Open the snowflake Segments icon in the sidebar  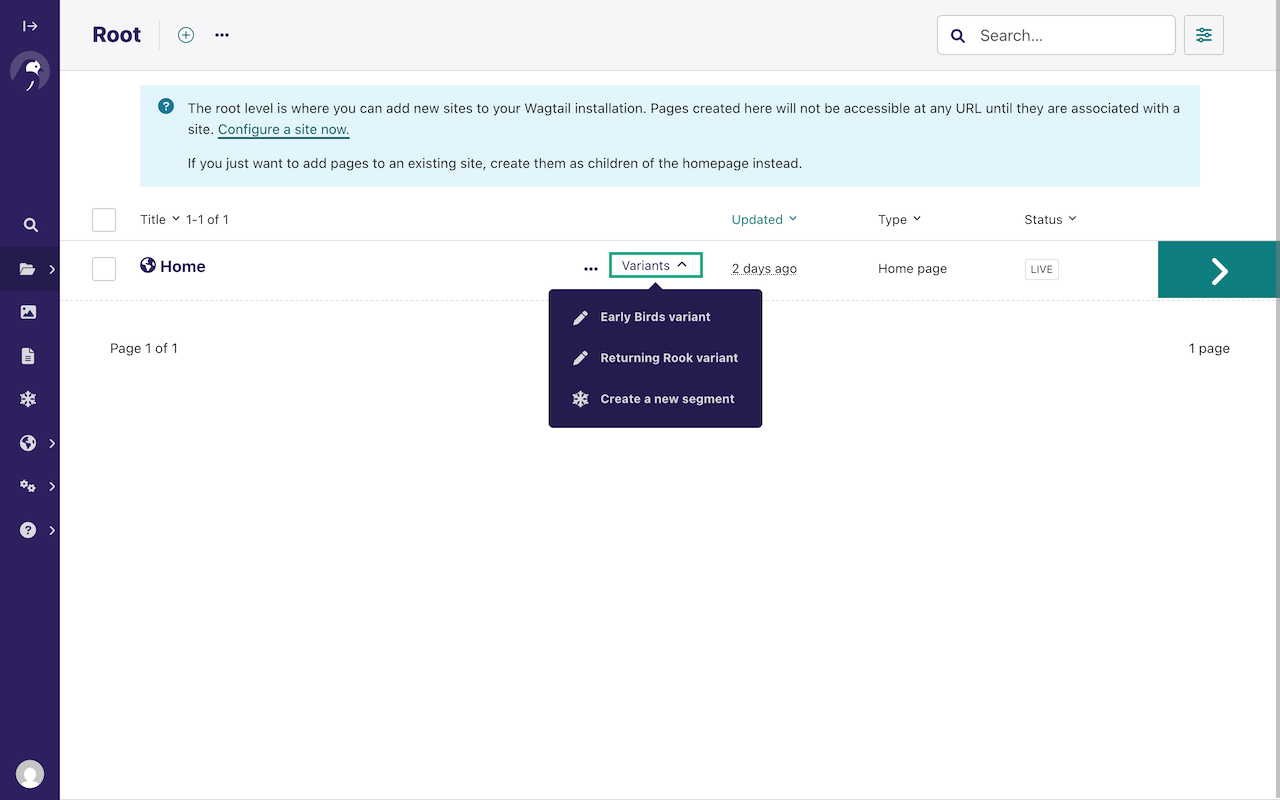point(28,399)
